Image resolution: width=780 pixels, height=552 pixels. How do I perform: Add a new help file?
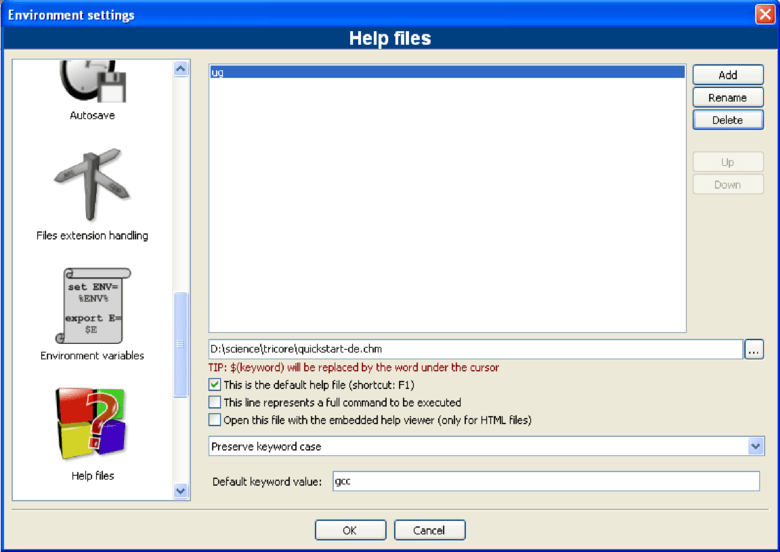[x=728, y=75]
